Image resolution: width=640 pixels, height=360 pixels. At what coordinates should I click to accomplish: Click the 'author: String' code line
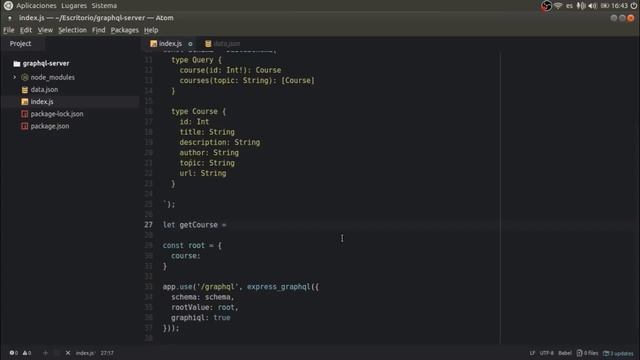point(209,153)
